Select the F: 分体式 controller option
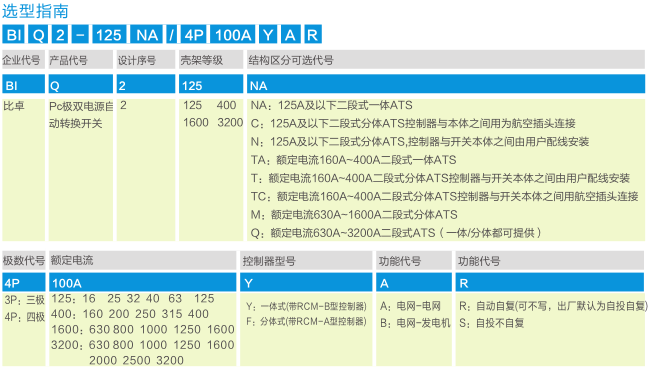 [x=306, y=321]
